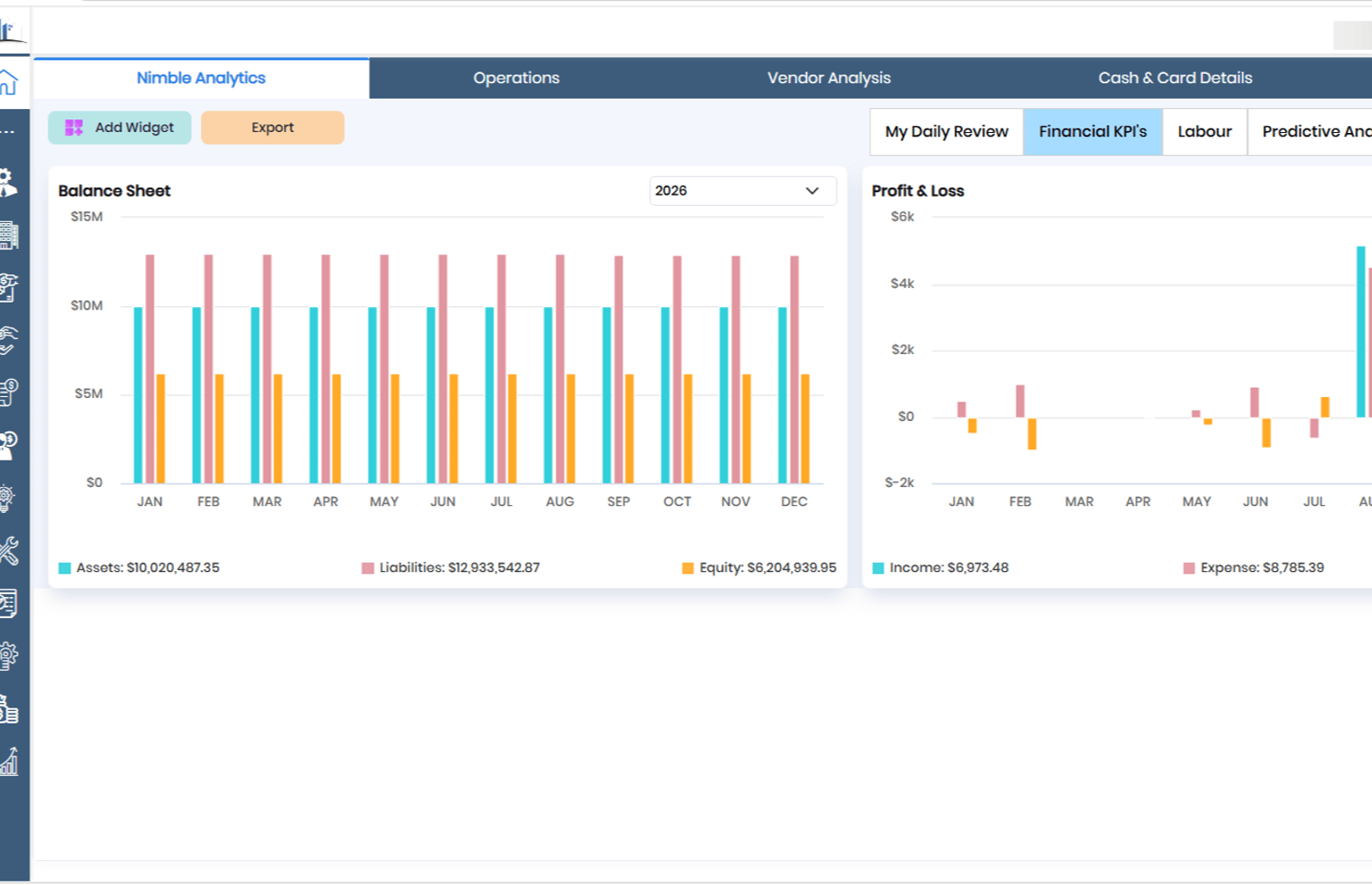Click the Add Widget puzzle icon
This screenshot has height=885, width=1372.
(74, 128)
